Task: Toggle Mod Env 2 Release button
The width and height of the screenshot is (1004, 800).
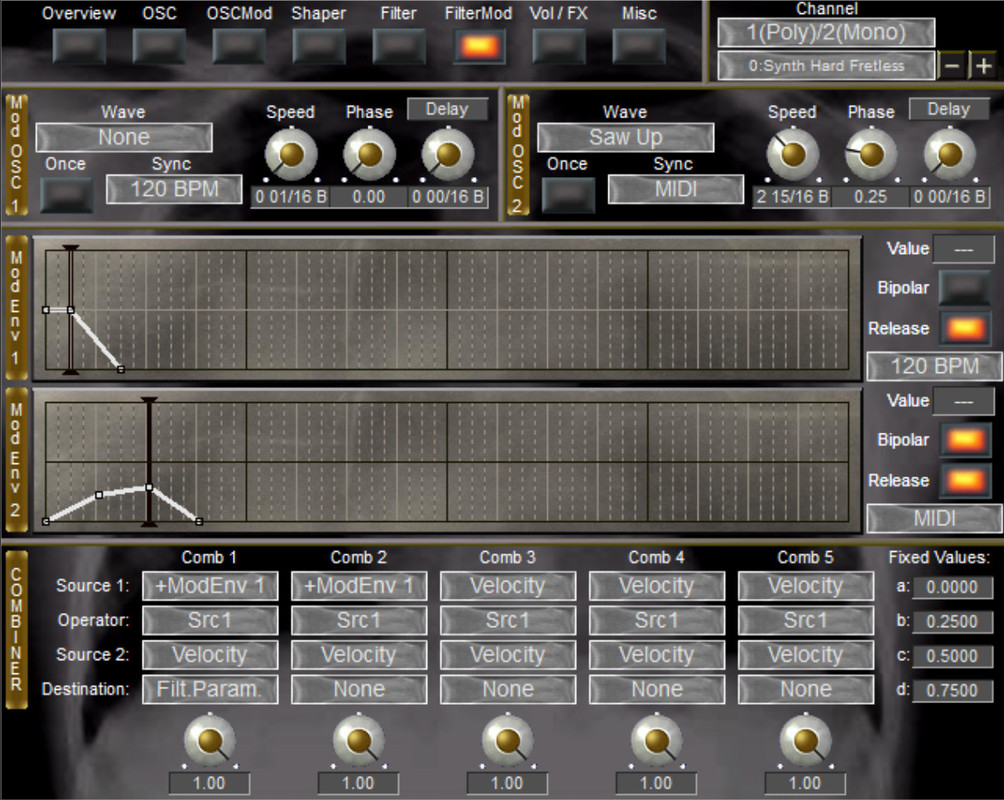Action: pos(965,481)
